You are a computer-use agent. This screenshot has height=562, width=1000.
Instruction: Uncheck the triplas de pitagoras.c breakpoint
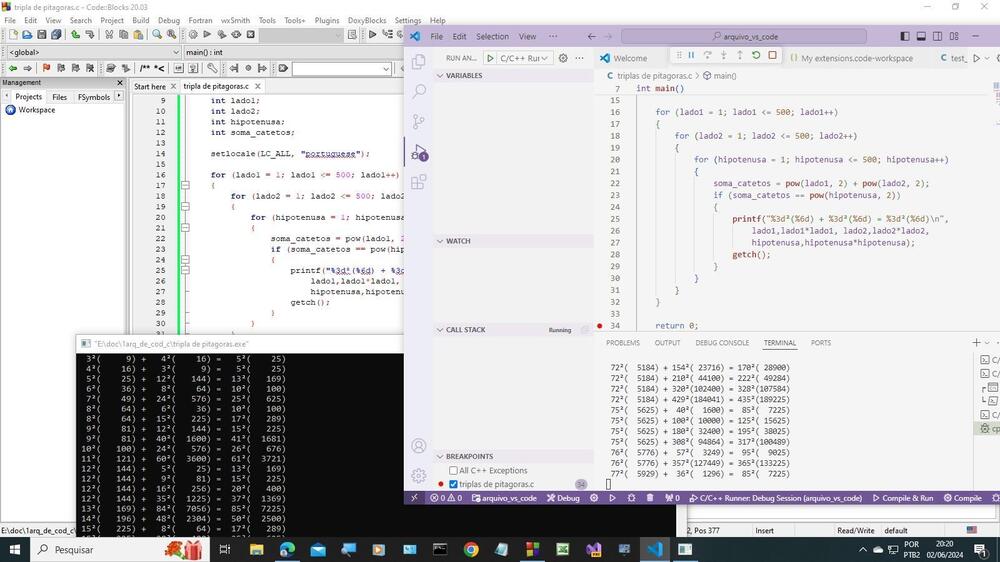point(453,484)
